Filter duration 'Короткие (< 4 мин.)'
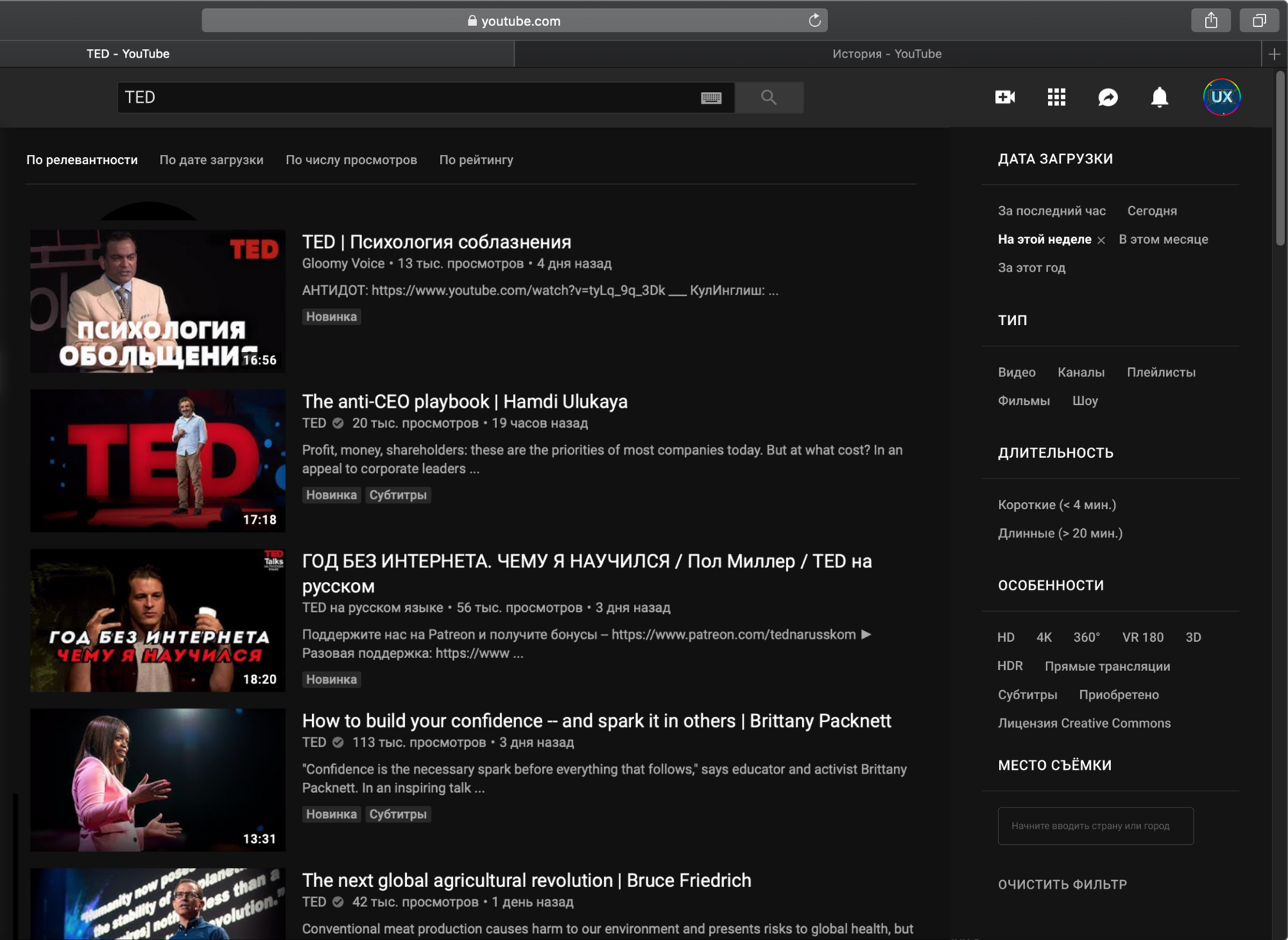 (x=1056, y=505)
